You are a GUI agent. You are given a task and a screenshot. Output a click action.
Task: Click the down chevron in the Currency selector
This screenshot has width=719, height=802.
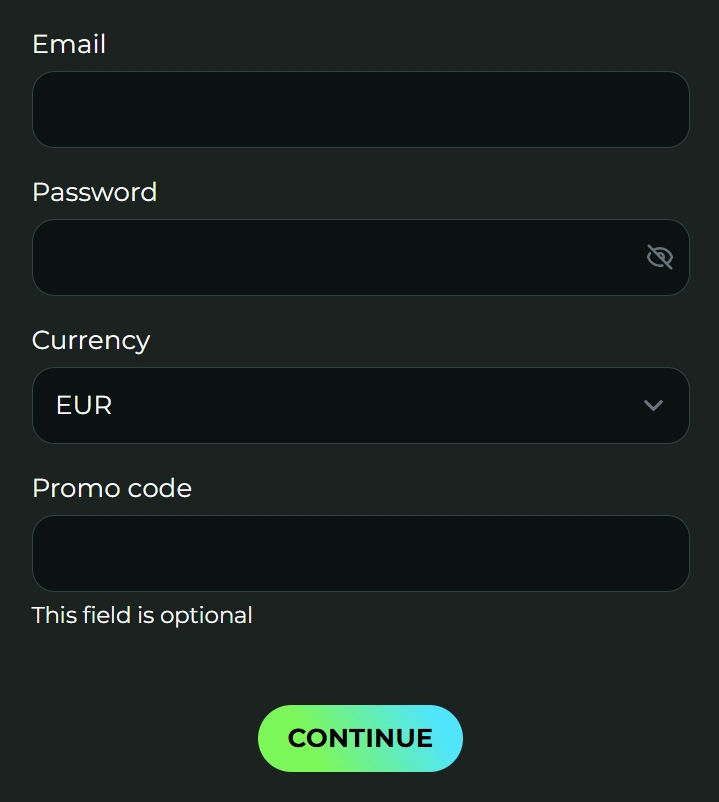[653, 405]
